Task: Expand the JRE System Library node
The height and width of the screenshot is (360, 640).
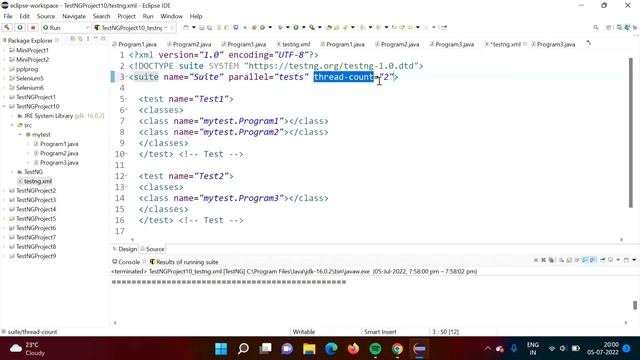Action: click(12, 116)
